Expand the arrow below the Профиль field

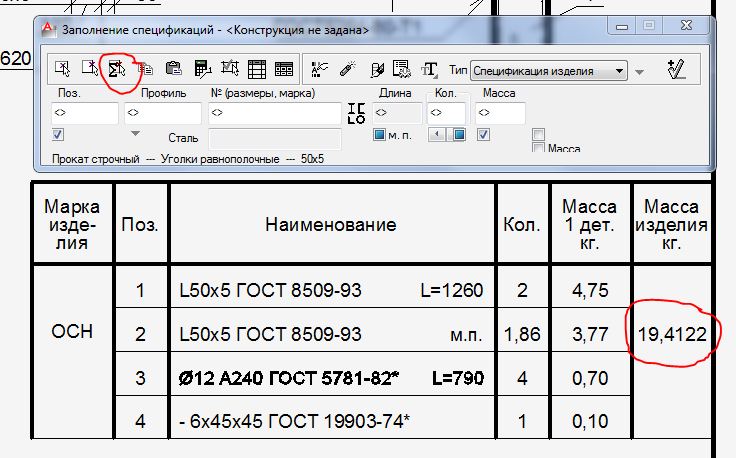coord(134,134)
